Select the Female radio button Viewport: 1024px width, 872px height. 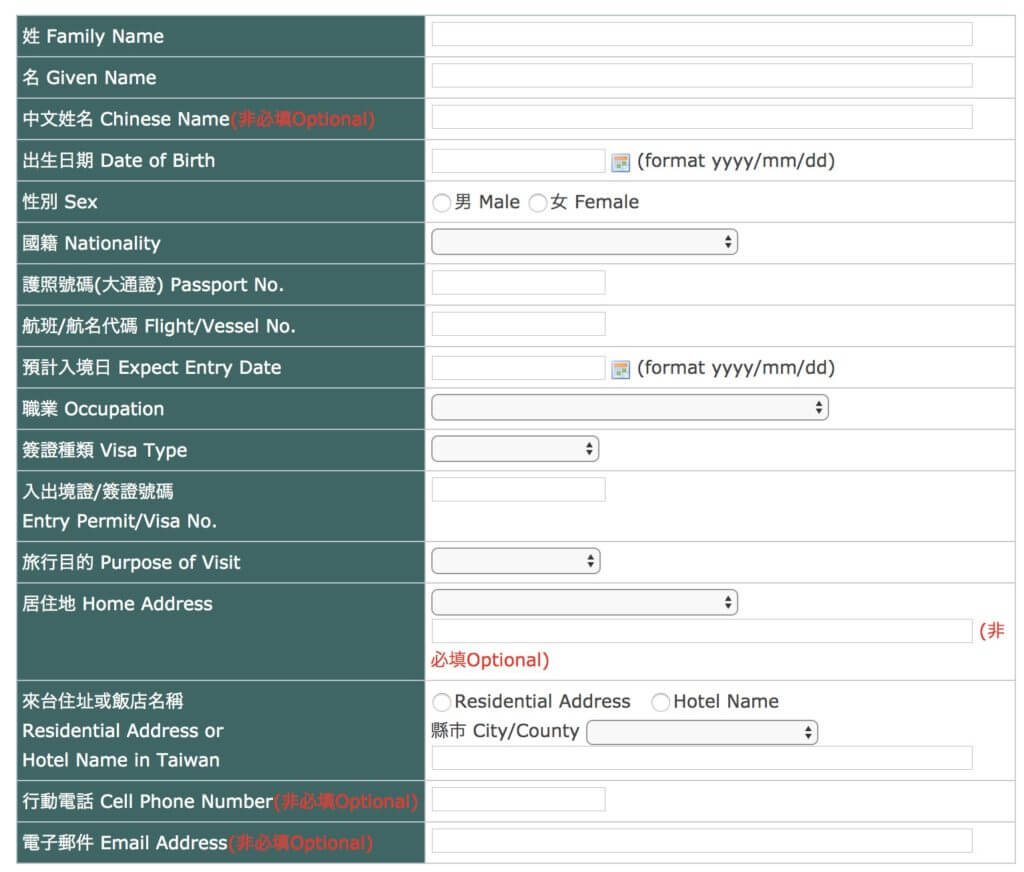[x=538, y=203]
